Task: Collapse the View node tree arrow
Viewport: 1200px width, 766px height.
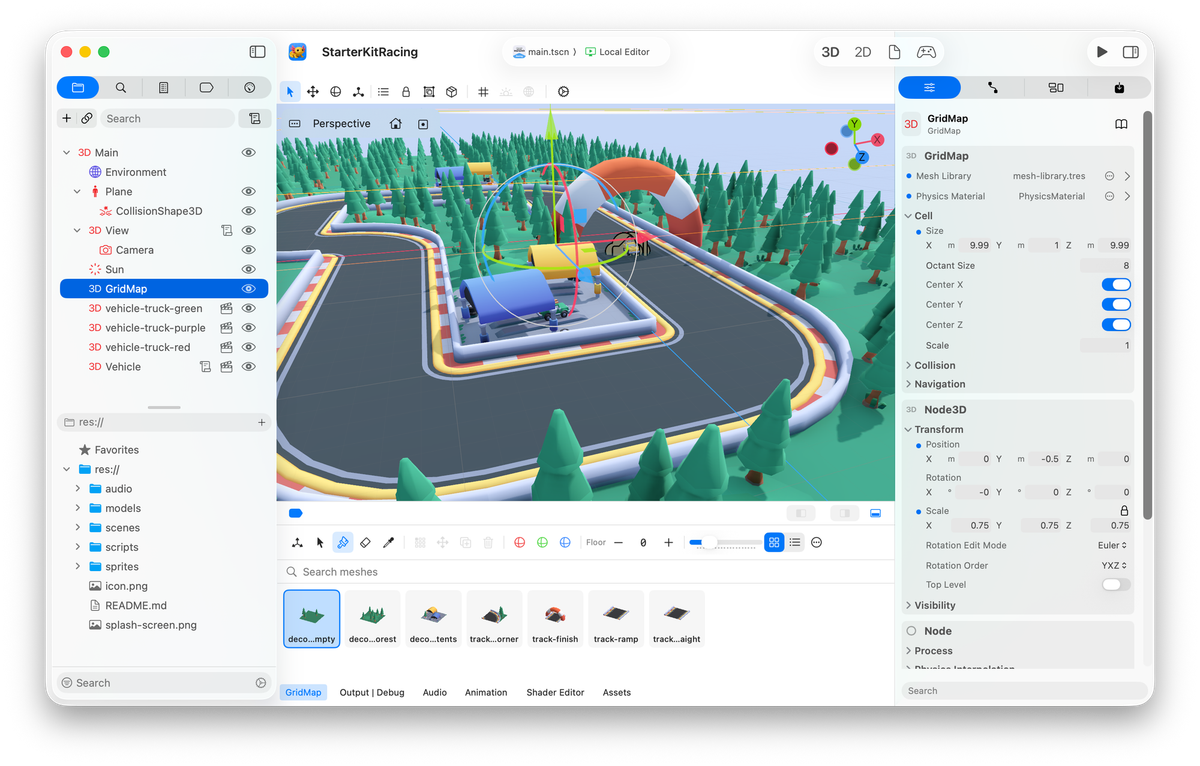Action: point(78,231)
